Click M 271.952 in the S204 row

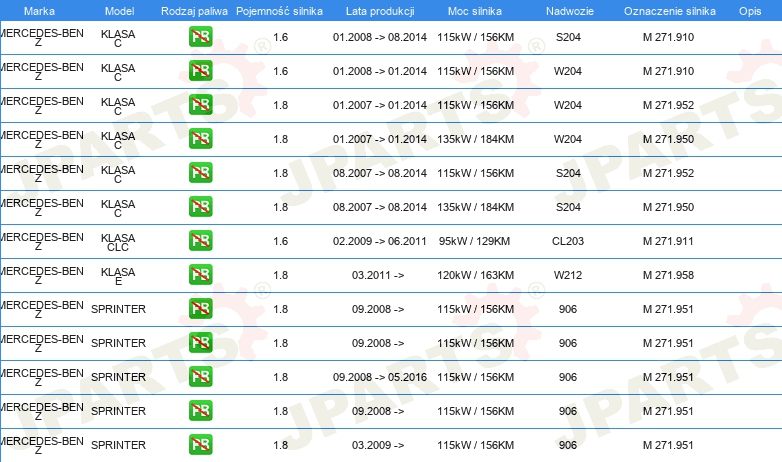[668, 173]
